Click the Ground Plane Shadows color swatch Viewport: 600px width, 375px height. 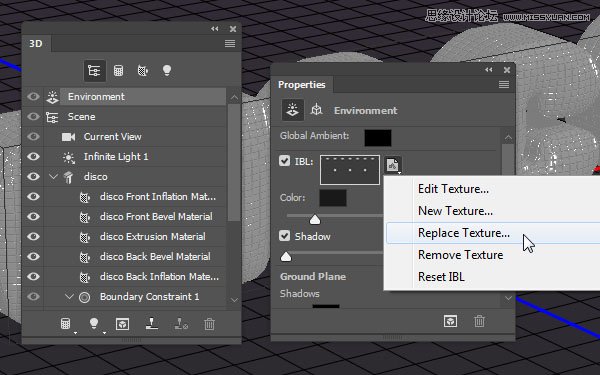tap(326, 306)
